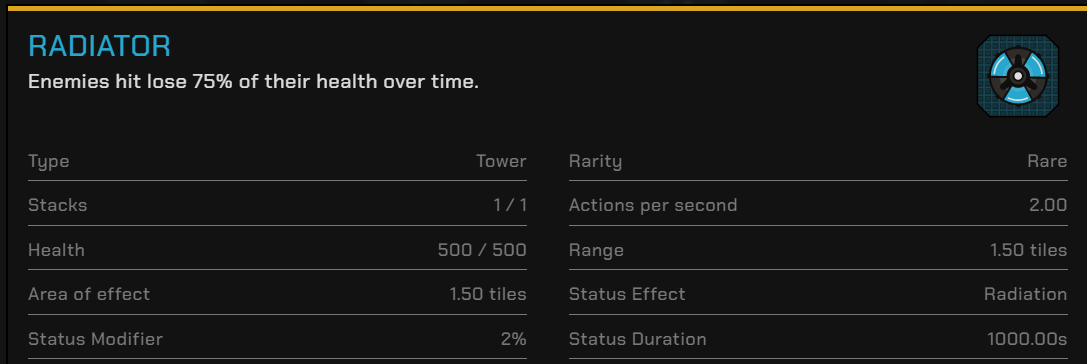Image resolution: width=1087 pixels, height=364 pixels.
Task: Select the Area of effect label
Action: [x=89, y=294]
